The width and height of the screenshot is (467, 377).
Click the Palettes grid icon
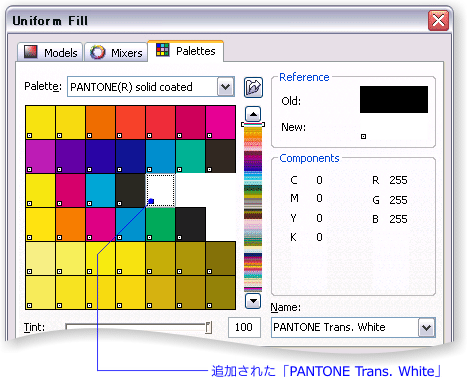point(163,50)
